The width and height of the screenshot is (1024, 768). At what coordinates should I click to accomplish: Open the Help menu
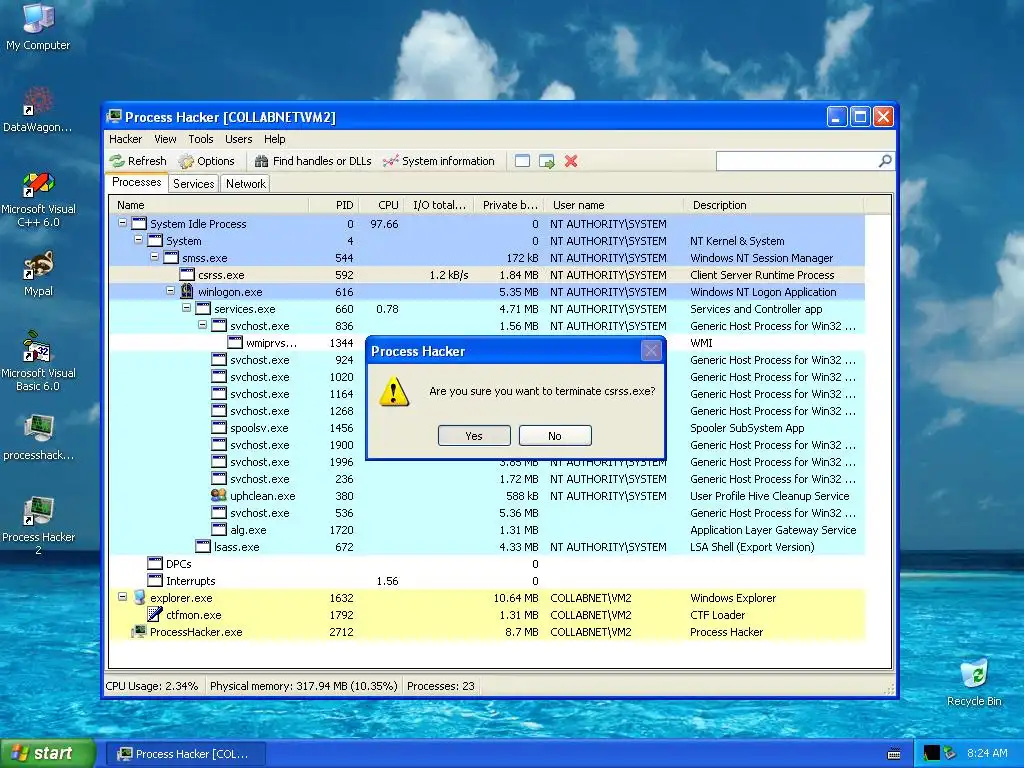pos(274,139)
